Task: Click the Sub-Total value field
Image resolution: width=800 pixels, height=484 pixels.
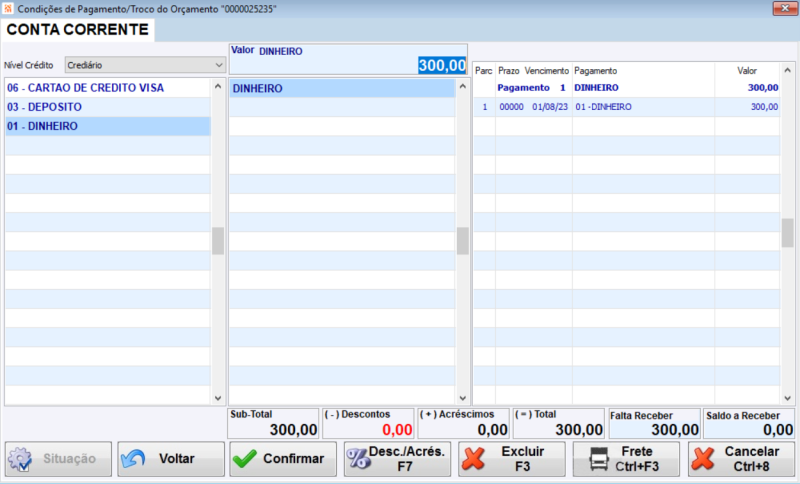Action: tap(273, 424)
